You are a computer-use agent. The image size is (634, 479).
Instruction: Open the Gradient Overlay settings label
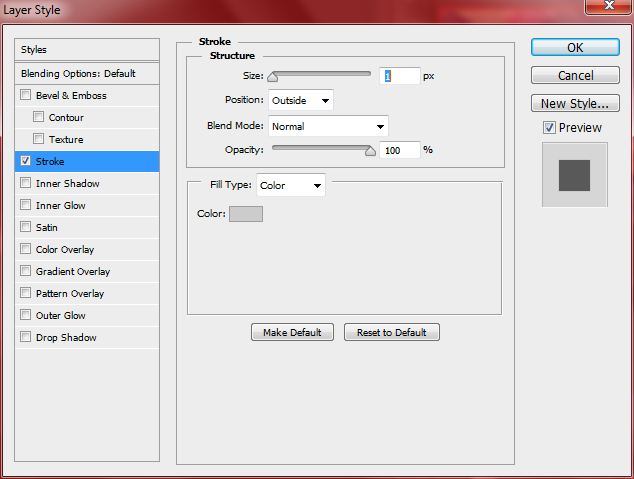point(73,272)
